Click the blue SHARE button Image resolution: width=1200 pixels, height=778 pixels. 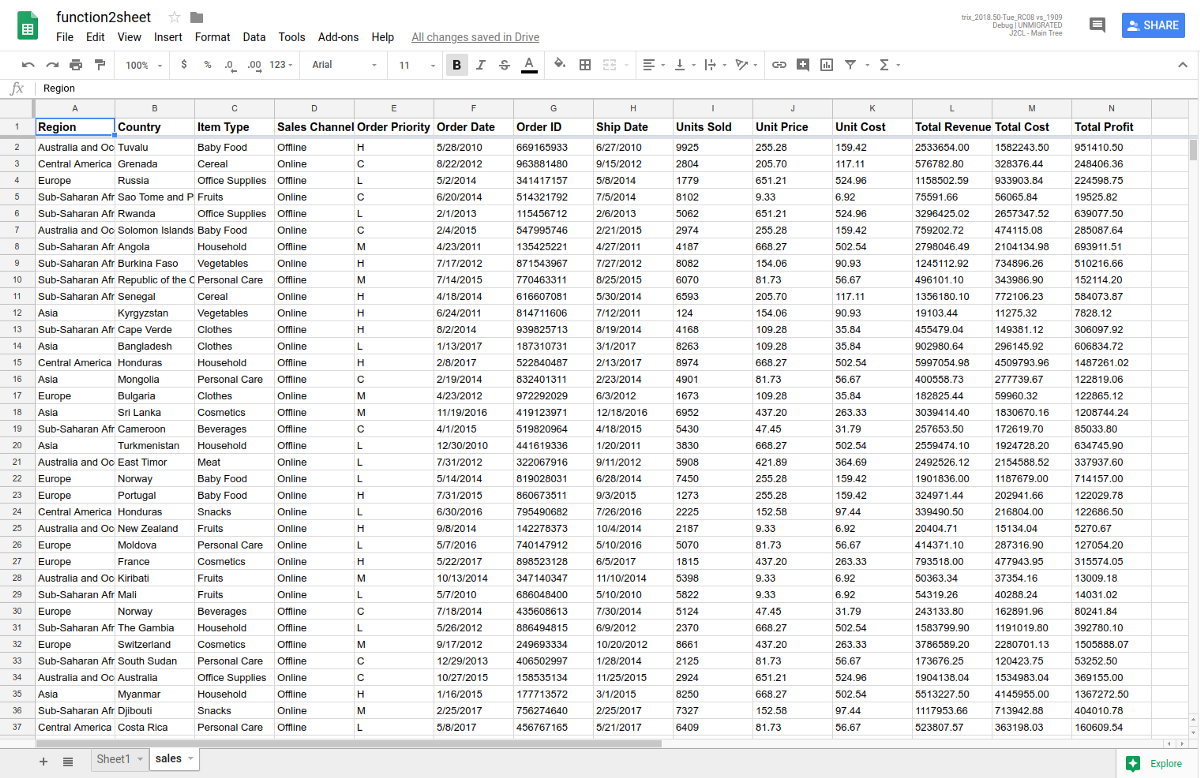[x=1153, y=26]
